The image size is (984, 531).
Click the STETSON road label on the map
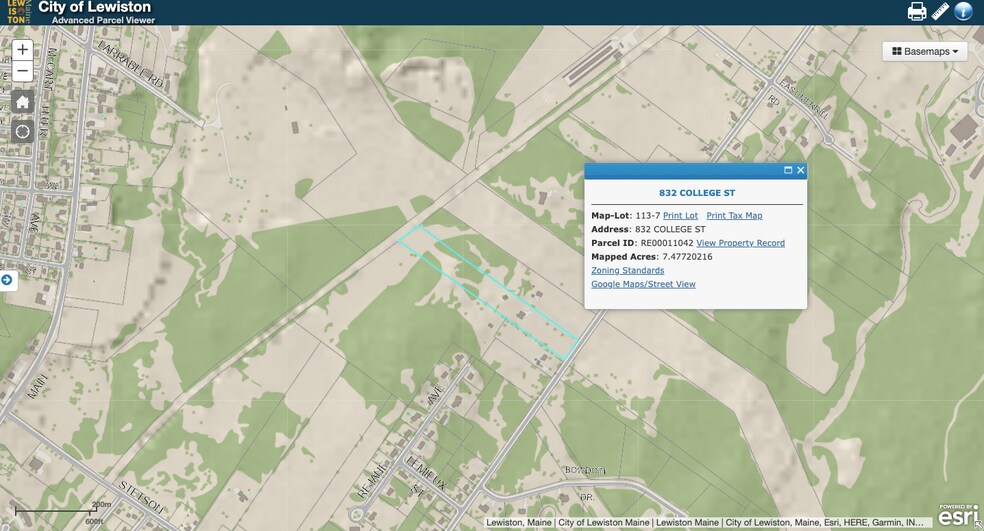click(142, 496)
